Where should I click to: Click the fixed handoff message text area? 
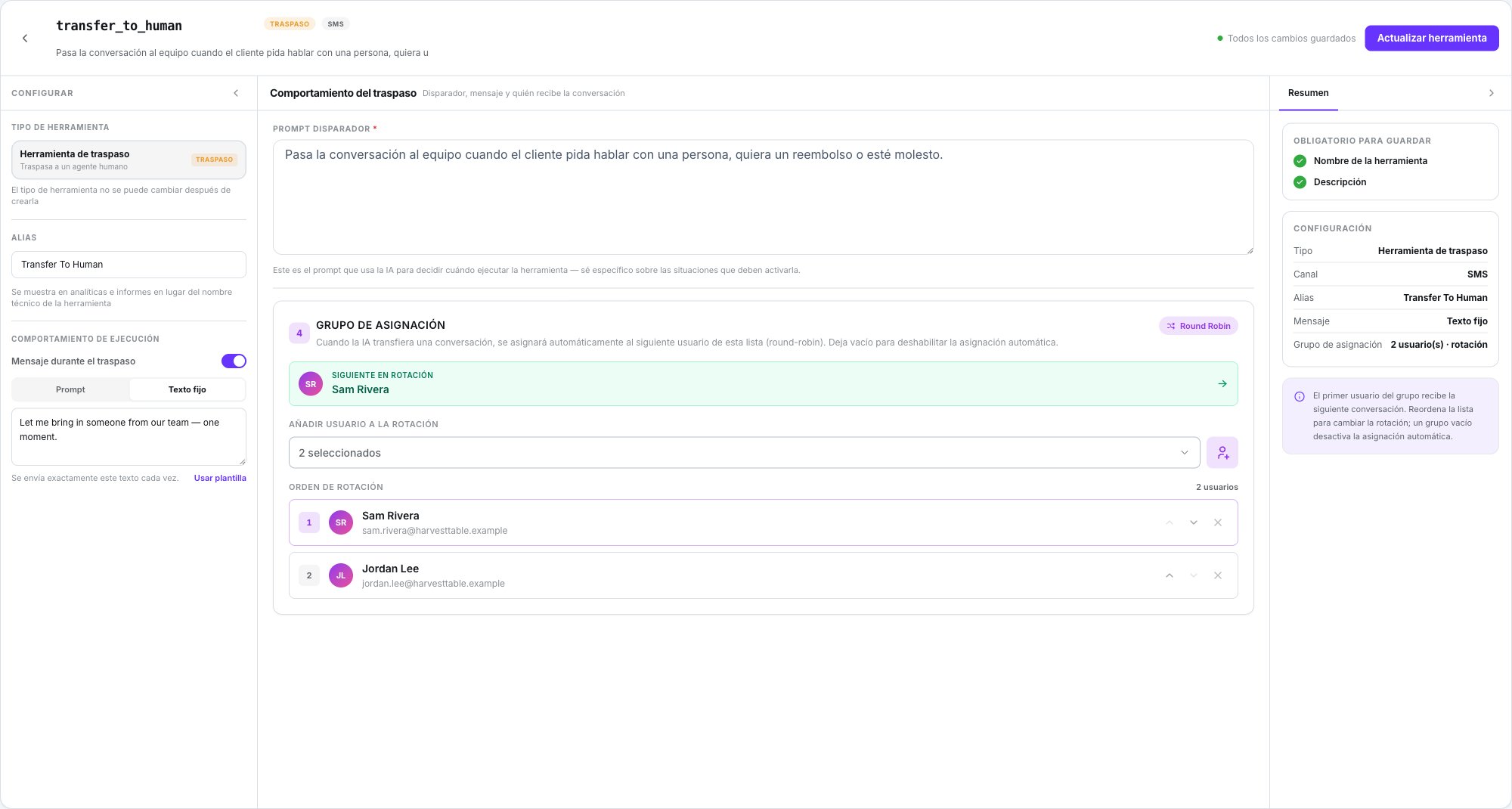pos(129,437)
